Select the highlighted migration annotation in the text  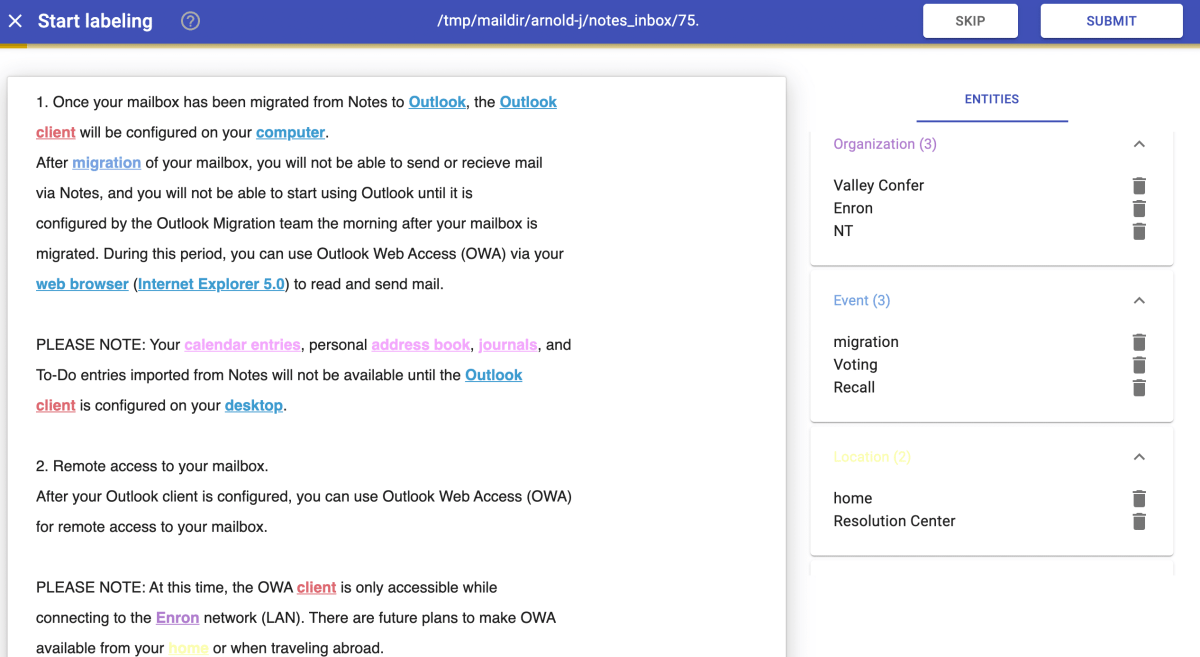tap(107, 162)
